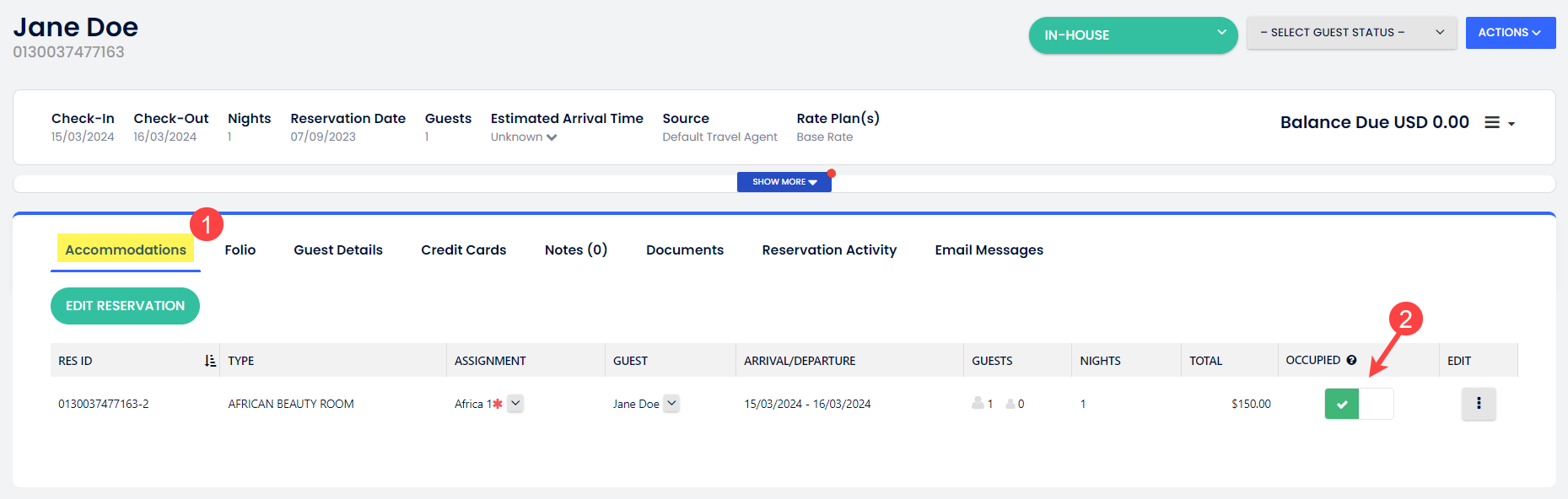This screenshot has width=1568, height=499.
Task: Change the Unknown estimated arrival time
Action: tap(524, 137)
